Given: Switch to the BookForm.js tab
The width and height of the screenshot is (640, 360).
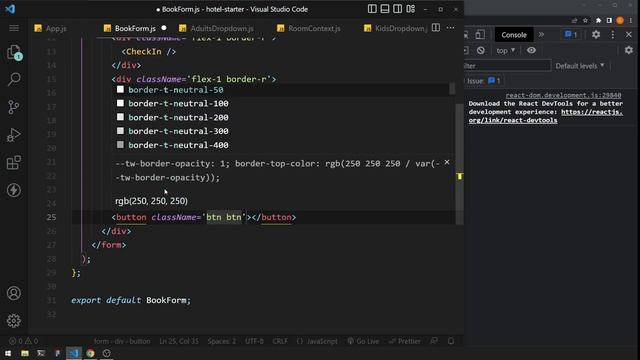Looking at the screenshot, I should (x=135, y=28).
